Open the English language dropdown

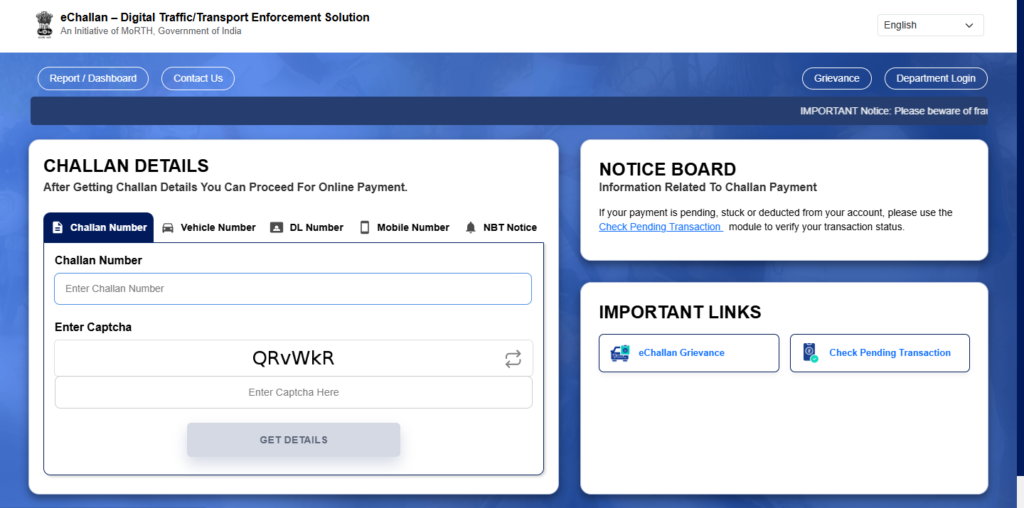pos(930,25)
